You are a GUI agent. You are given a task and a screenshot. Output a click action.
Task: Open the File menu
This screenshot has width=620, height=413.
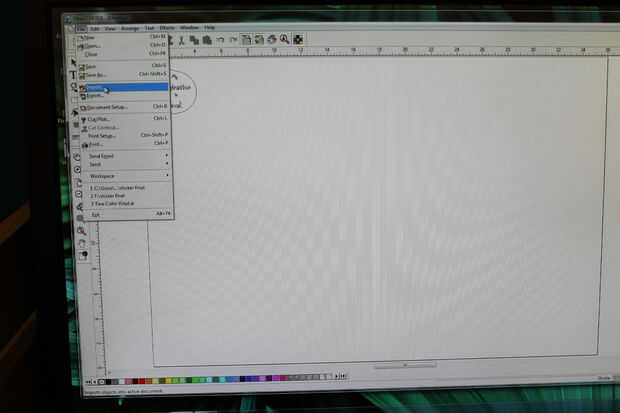tap(81, 29)
